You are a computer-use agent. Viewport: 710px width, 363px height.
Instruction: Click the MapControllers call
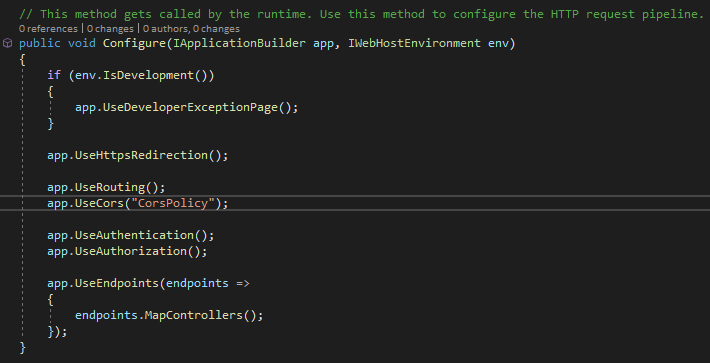click(x=194, y=315)
